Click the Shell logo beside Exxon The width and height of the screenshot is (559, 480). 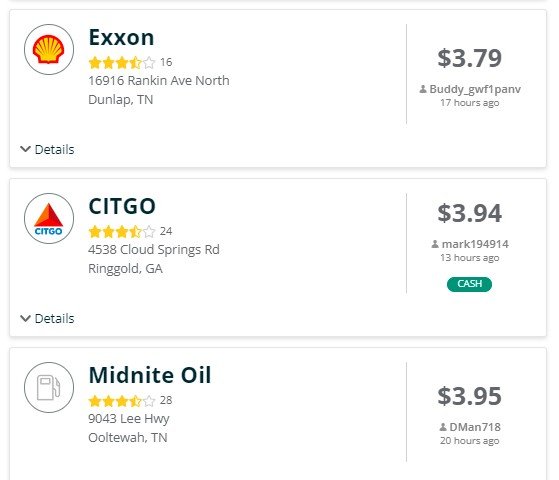[49, 49]
